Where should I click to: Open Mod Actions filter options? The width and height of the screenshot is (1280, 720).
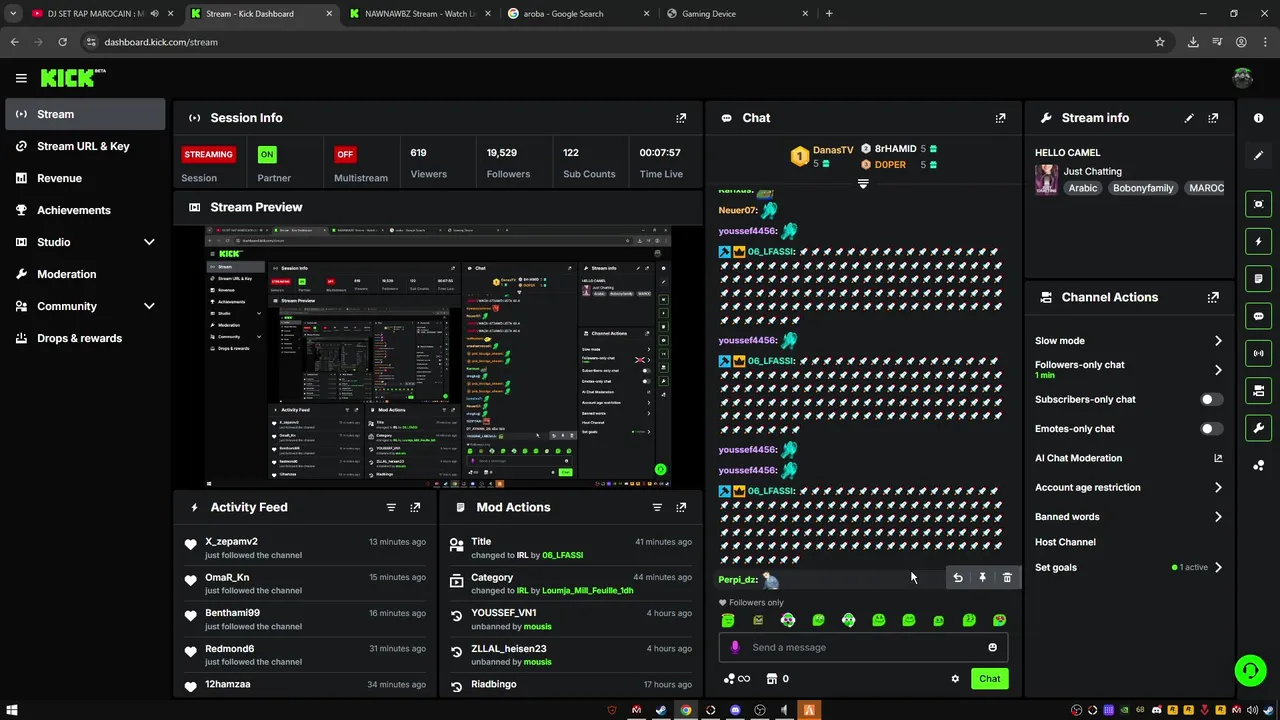point(657,507)
